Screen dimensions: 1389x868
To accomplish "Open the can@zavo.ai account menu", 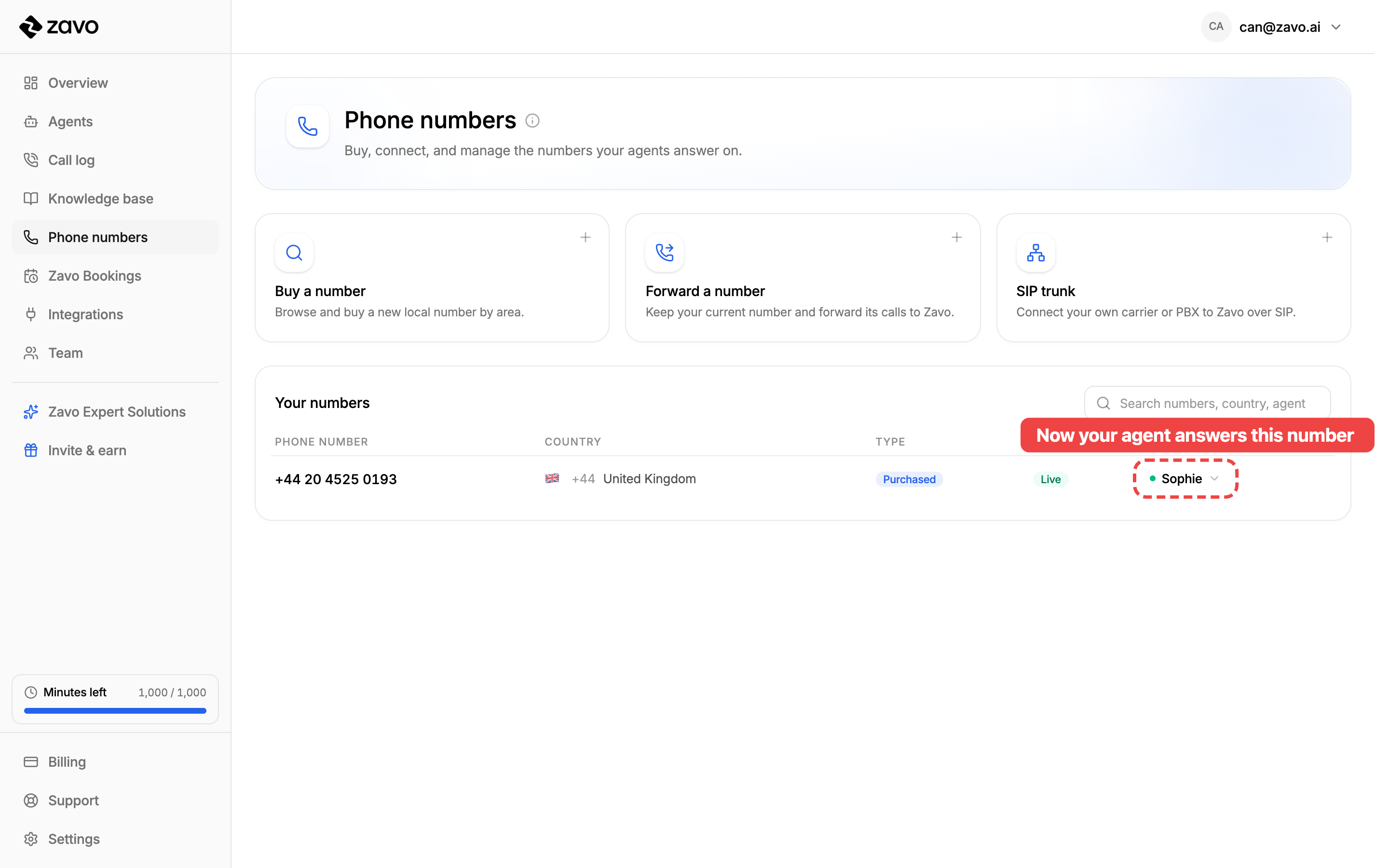I will (x=1272, y=27).
